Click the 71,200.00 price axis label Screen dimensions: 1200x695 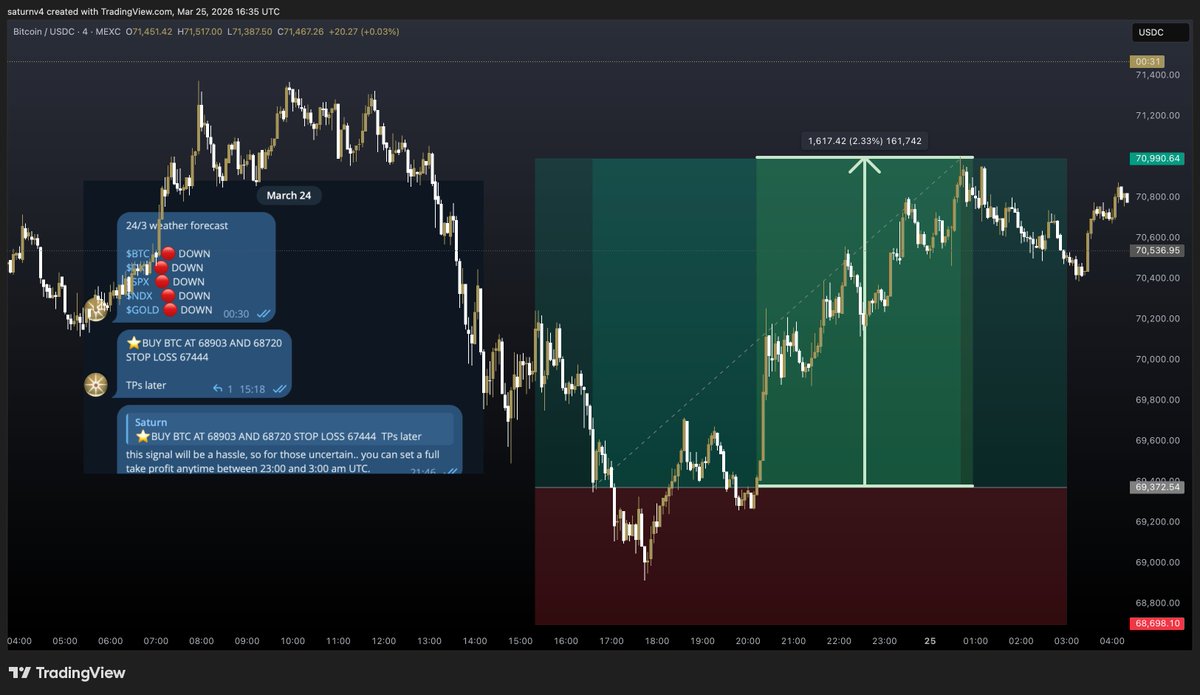(x=1157, y=116)
